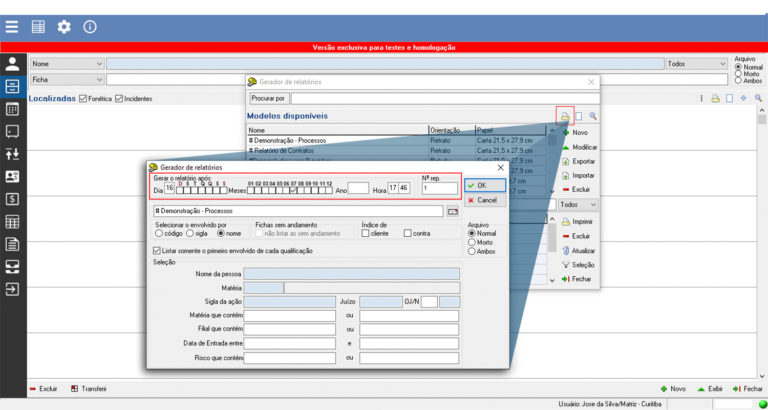Click the printer icon in the Localizadas toolbar
The width and height of the screenshot is (768, 410).
coord(715,98)
